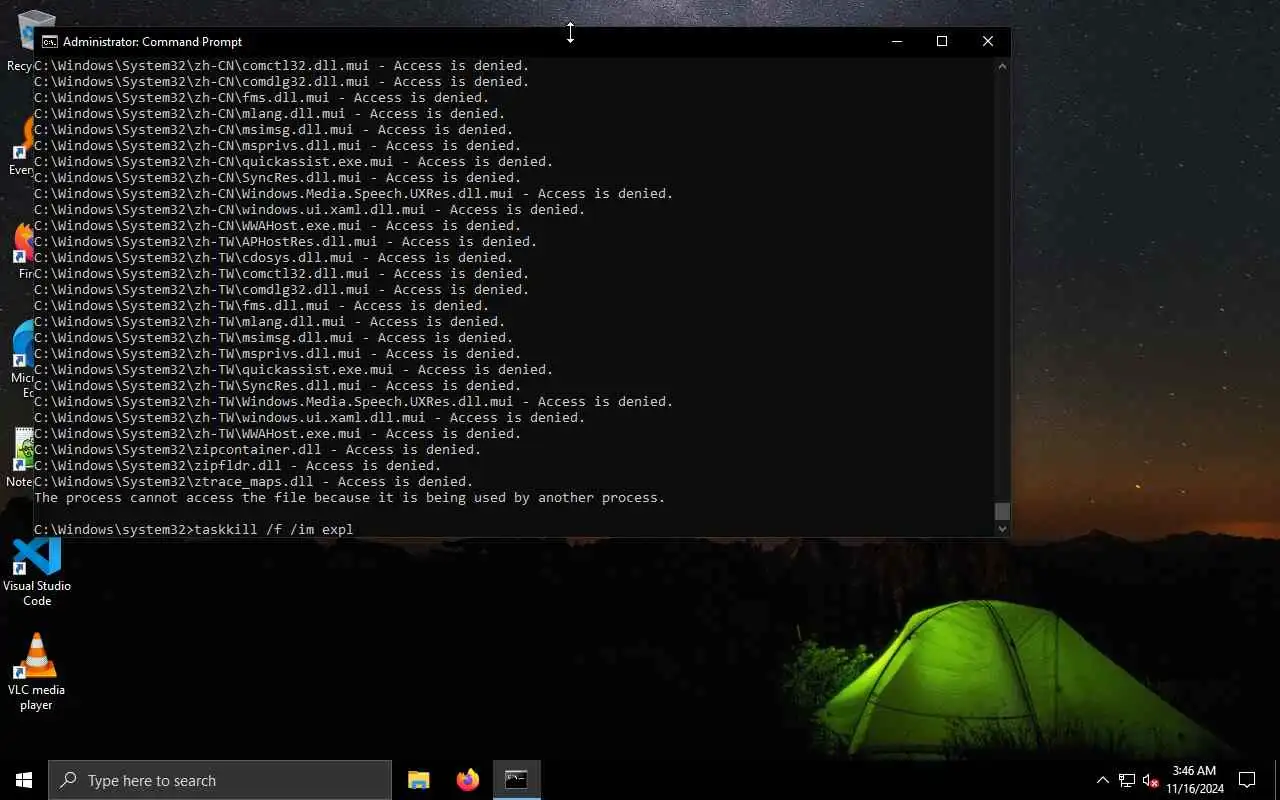The image size is (1280, 800).
Task: Click the 'process cannot access the file' message
Action: click(350, 497)
